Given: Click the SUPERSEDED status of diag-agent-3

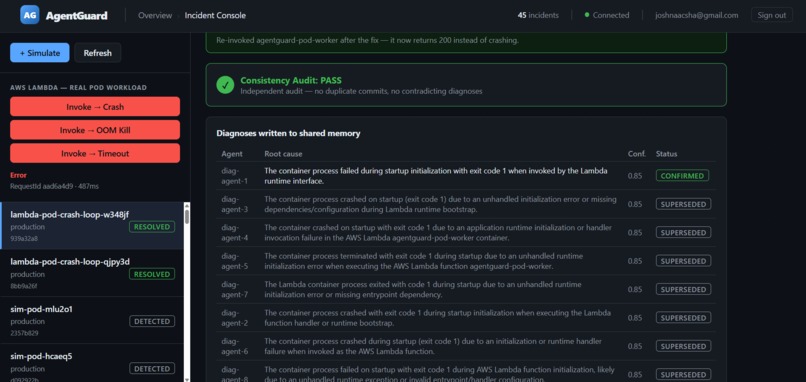Looking at the screenshot, I should pos(683,204).
